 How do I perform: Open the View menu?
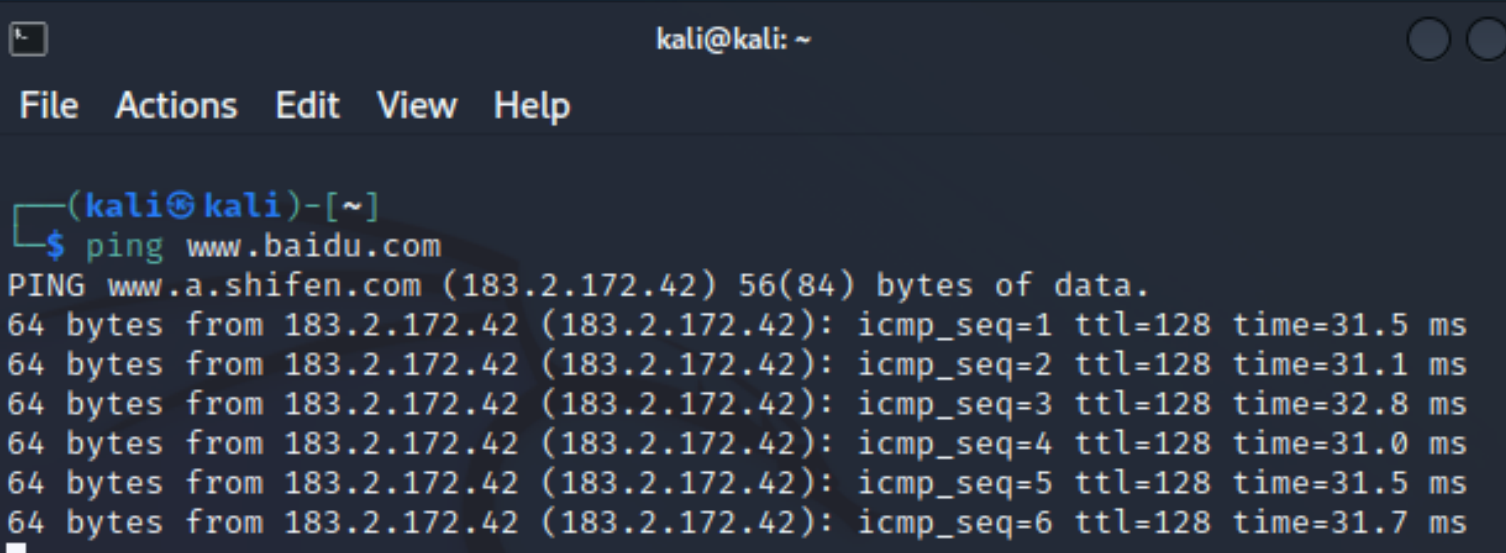pyautogui.click(x=417, y=105)
